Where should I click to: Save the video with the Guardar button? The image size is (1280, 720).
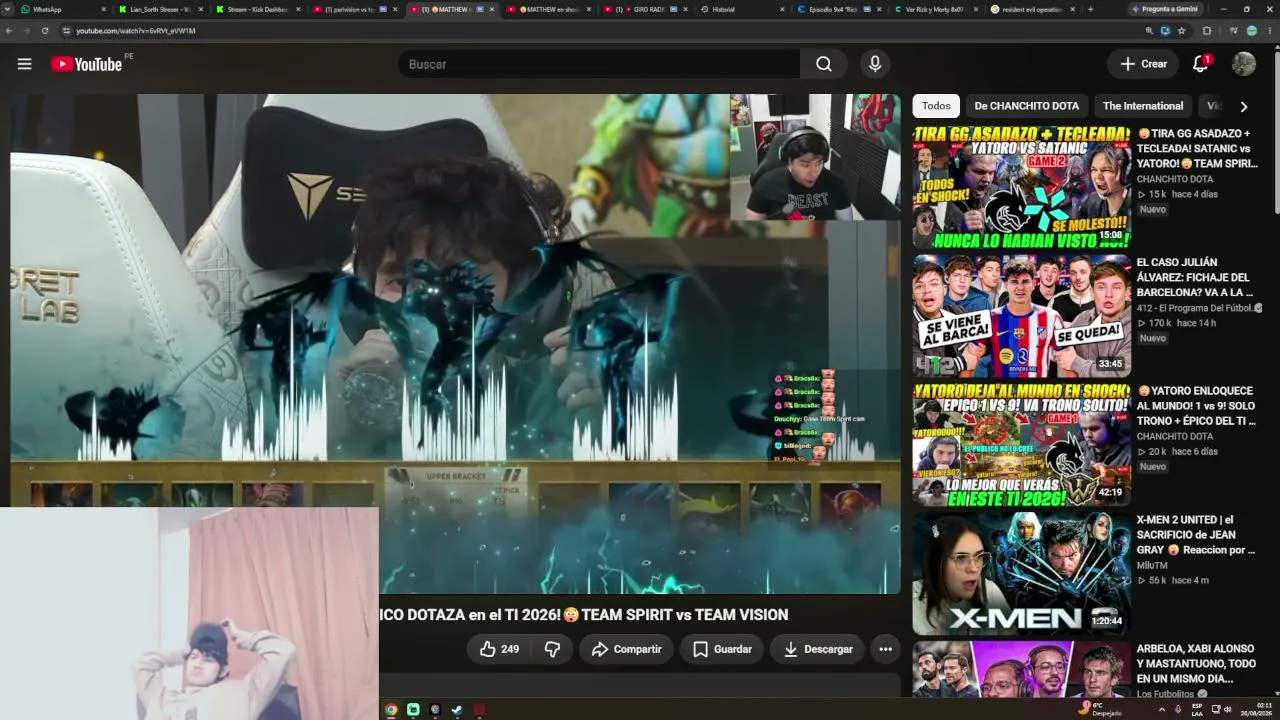pyautogui.click(x=722, y=649)
